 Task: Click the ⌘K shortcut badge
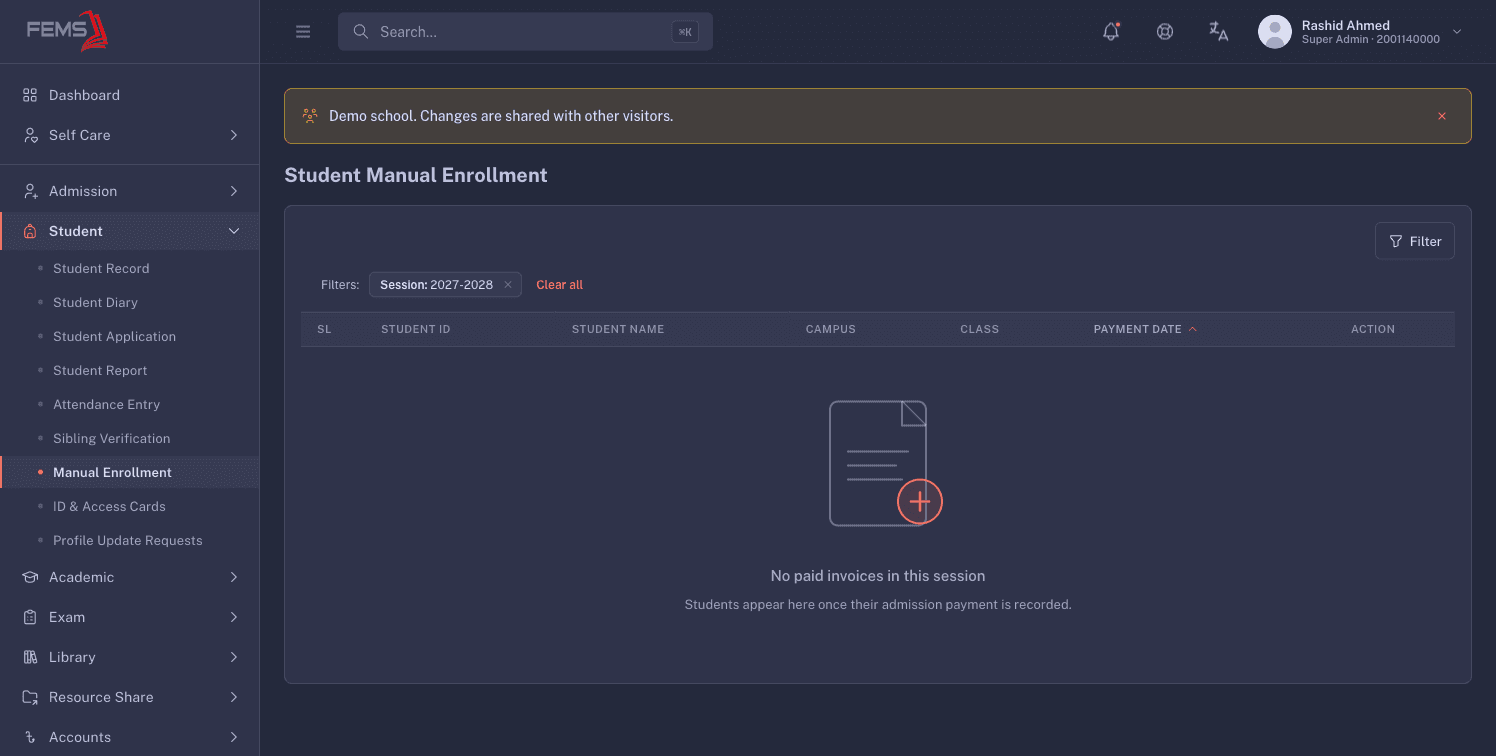tap(685, 32)
